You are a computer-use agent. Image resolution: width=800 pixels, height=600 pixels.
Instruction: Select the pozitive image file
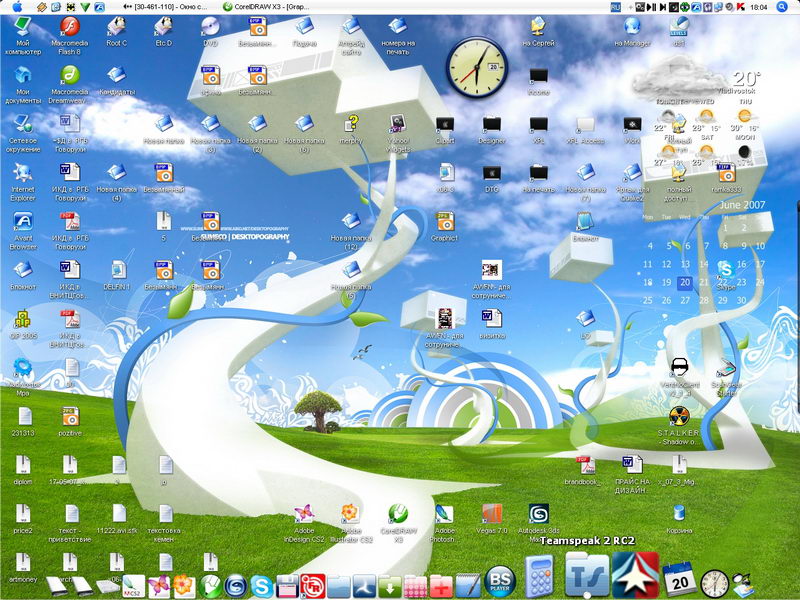[x=70, y=422]
